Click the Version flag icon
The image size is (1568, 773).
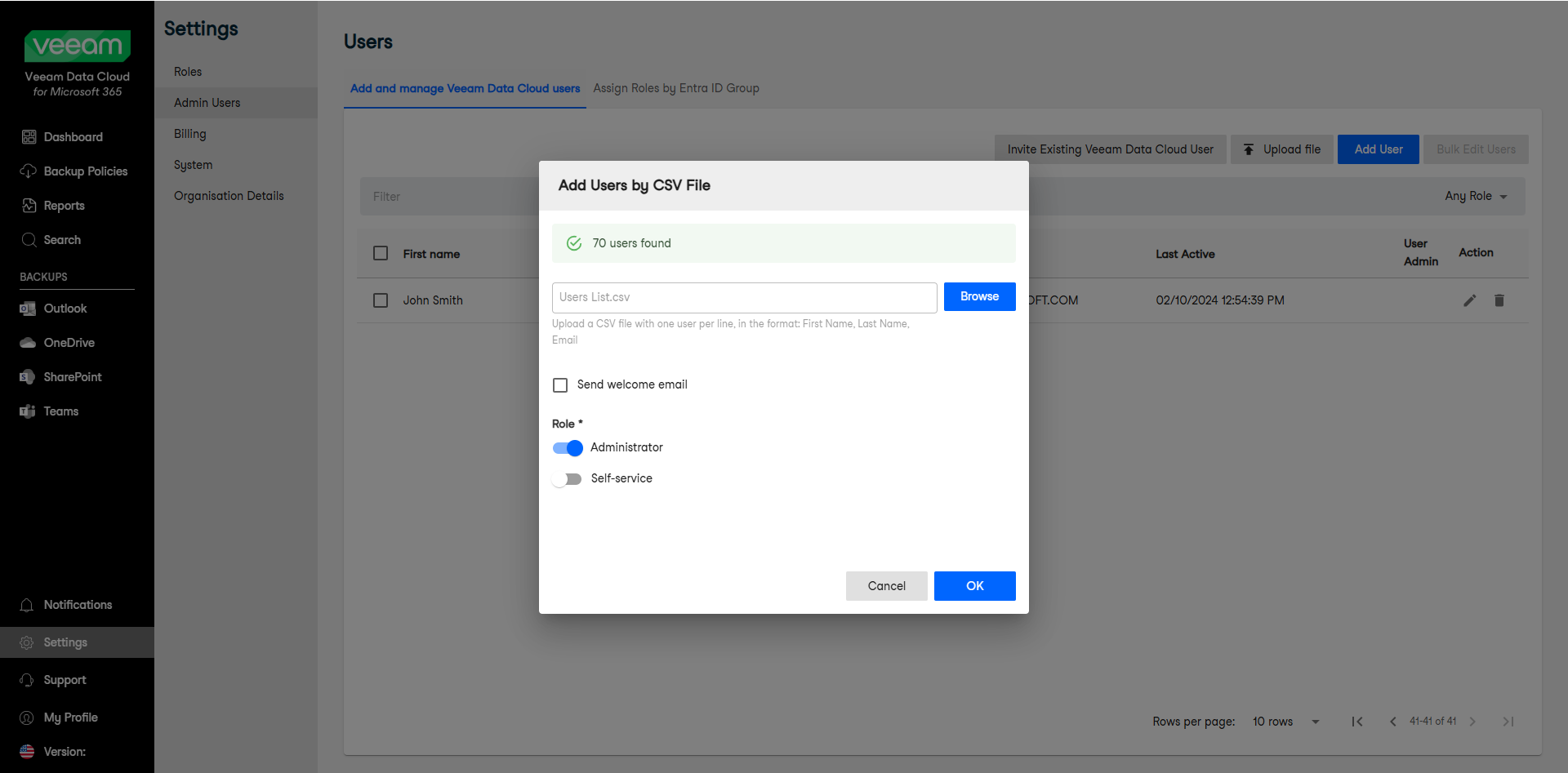pos(27,752)
